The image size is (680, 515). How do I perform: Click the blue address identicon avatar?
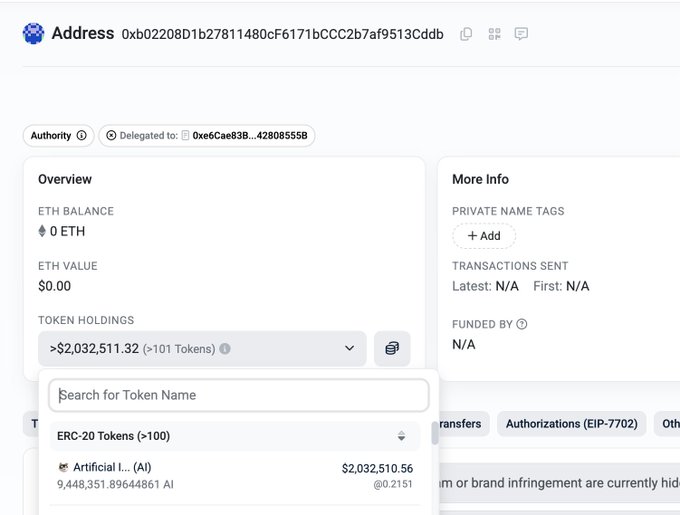tap(33, 33)
